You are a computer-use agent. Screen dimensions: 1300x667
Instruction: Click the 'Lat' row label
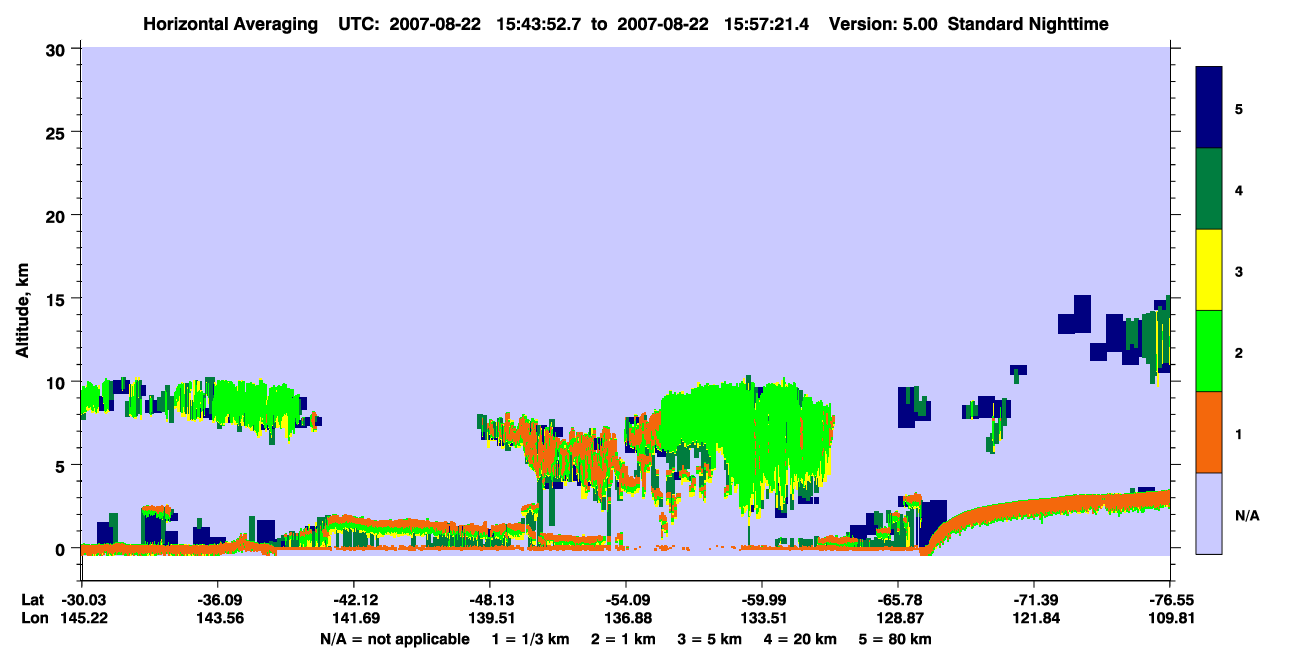point(33,600)
